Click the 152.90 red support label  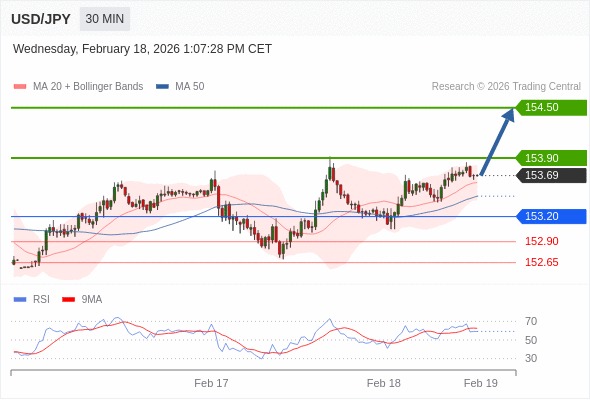(541, 241)
